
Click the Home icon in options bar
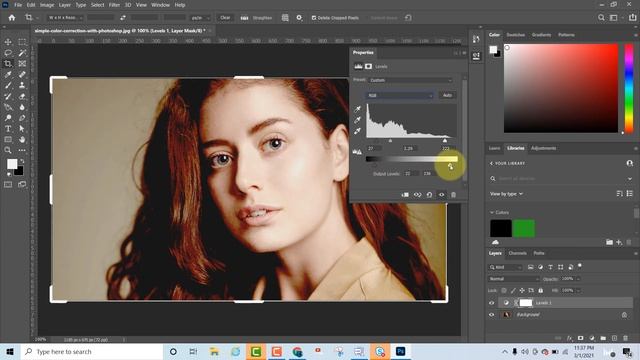tap(12, 18)
